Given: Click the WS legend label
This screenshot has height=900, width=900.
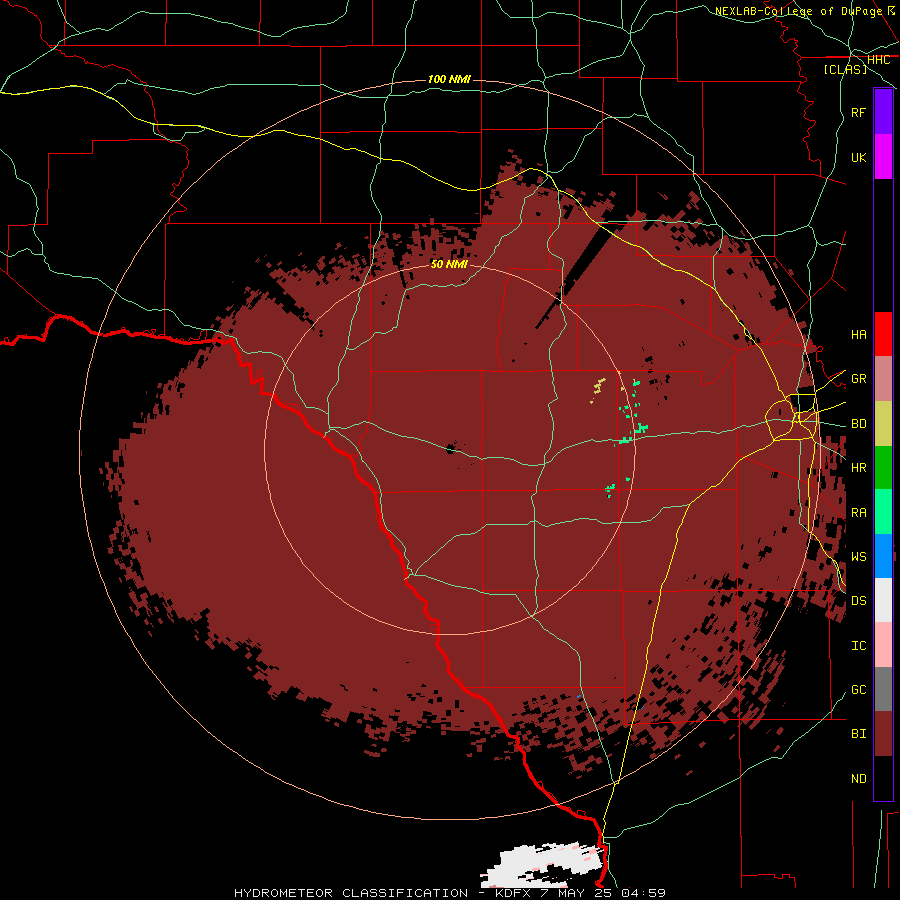Looking at the screenshot, I should point(858,557).
